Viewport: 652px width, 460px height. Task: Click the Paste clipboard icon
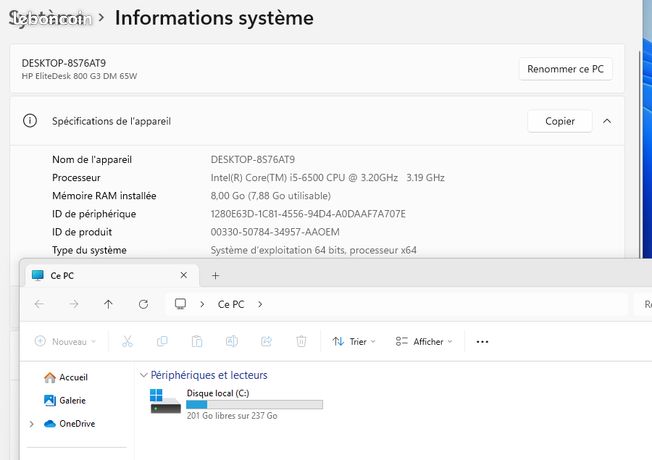click(197, 341)
